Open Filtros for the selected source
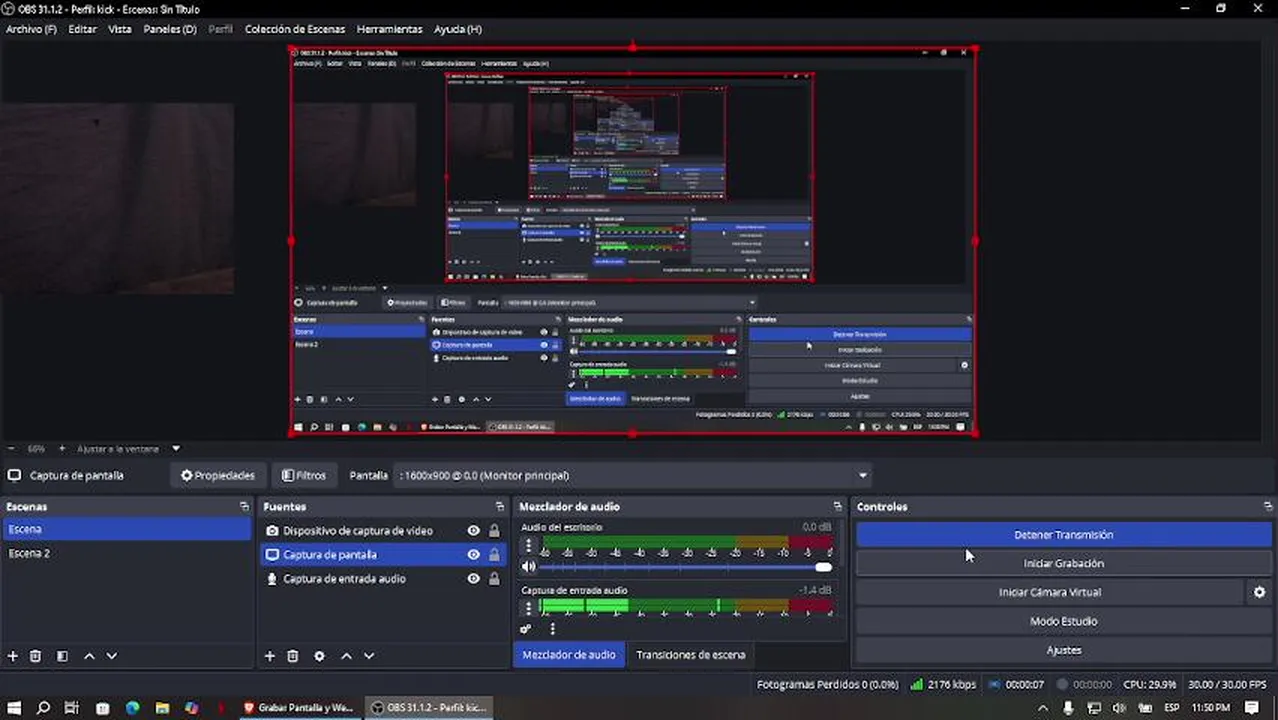This screenshot has height=720, width=1278. pyautogui.click(x=305, y=476)
